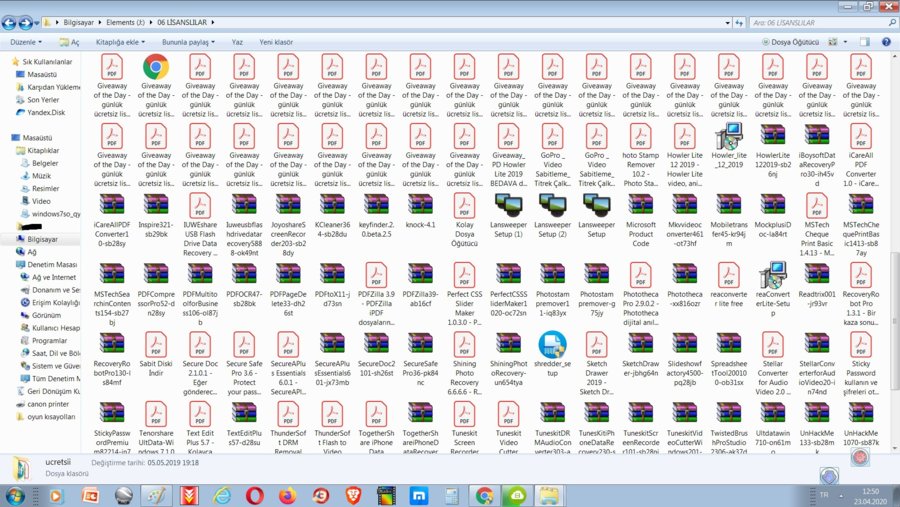Expand the view options dropdown arrow

point(845,42)
